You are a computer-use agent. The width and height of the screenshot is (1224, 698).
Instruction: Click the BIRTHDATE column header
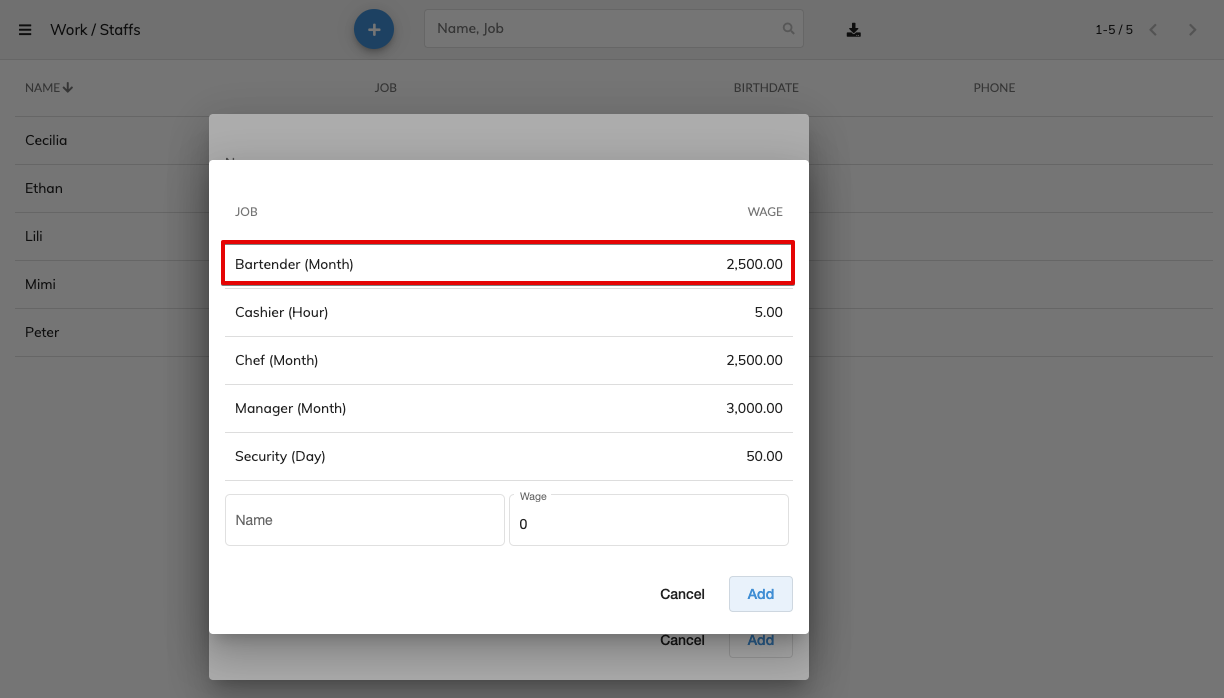[766, 88]
